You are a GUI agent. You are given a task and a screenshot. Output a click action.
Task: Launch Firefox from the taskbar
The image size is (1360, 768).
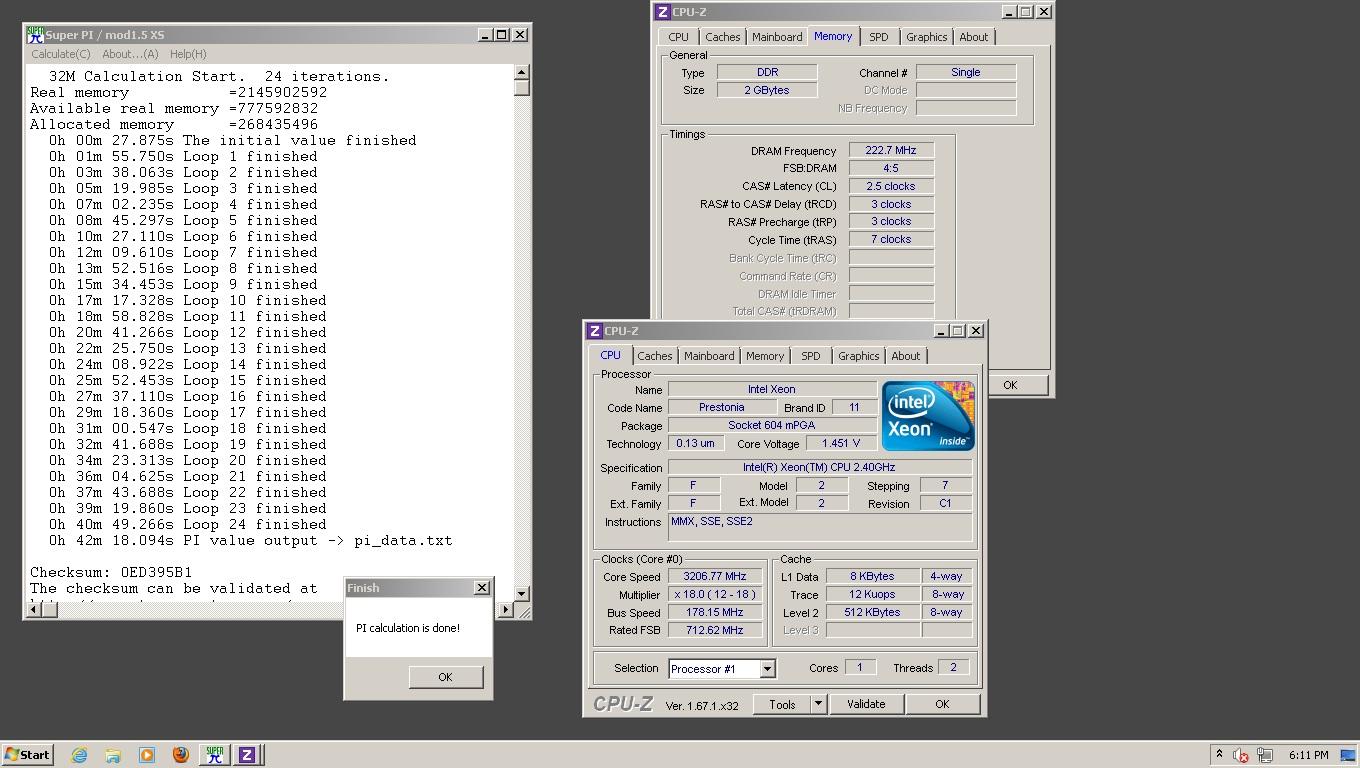tap(181, 755)
